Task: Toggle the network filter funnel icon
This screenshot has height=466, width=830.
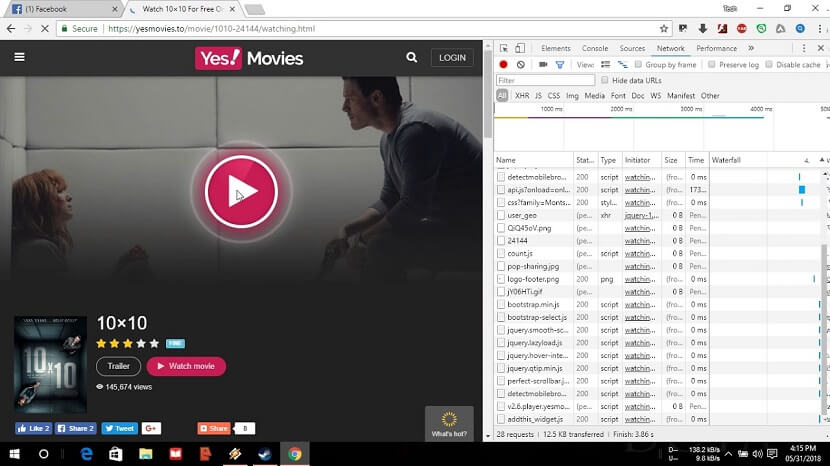Action: [x=560, y=65]
